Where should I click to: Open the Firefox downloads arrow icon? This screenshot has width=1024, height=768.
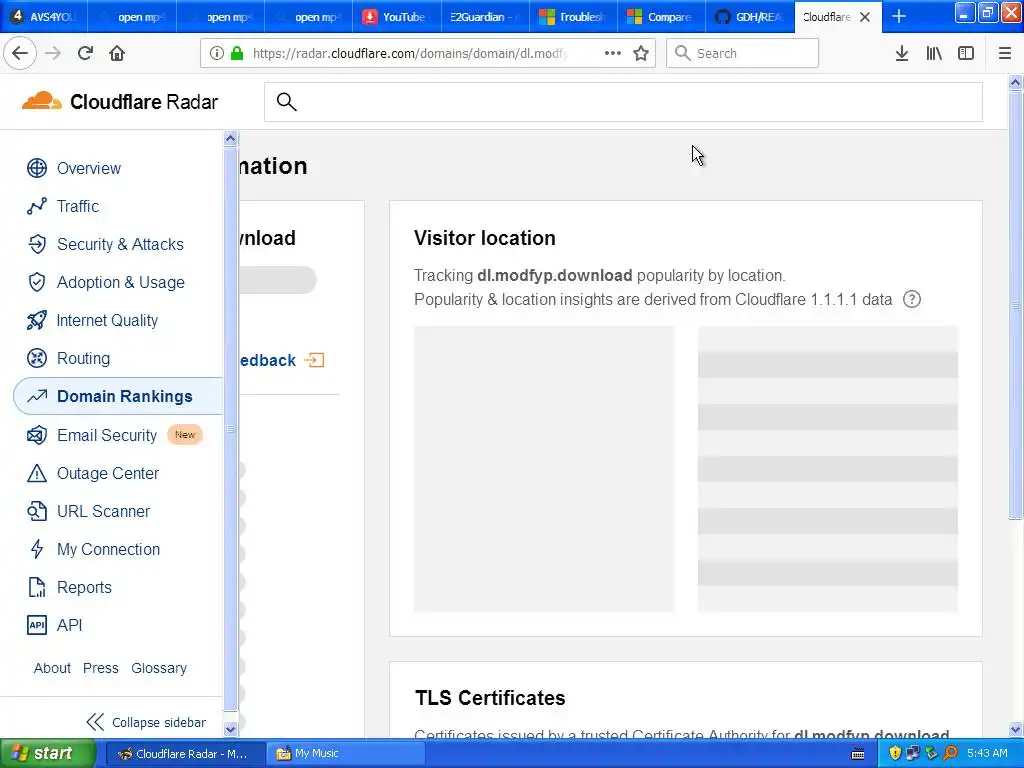coord(902,54)
